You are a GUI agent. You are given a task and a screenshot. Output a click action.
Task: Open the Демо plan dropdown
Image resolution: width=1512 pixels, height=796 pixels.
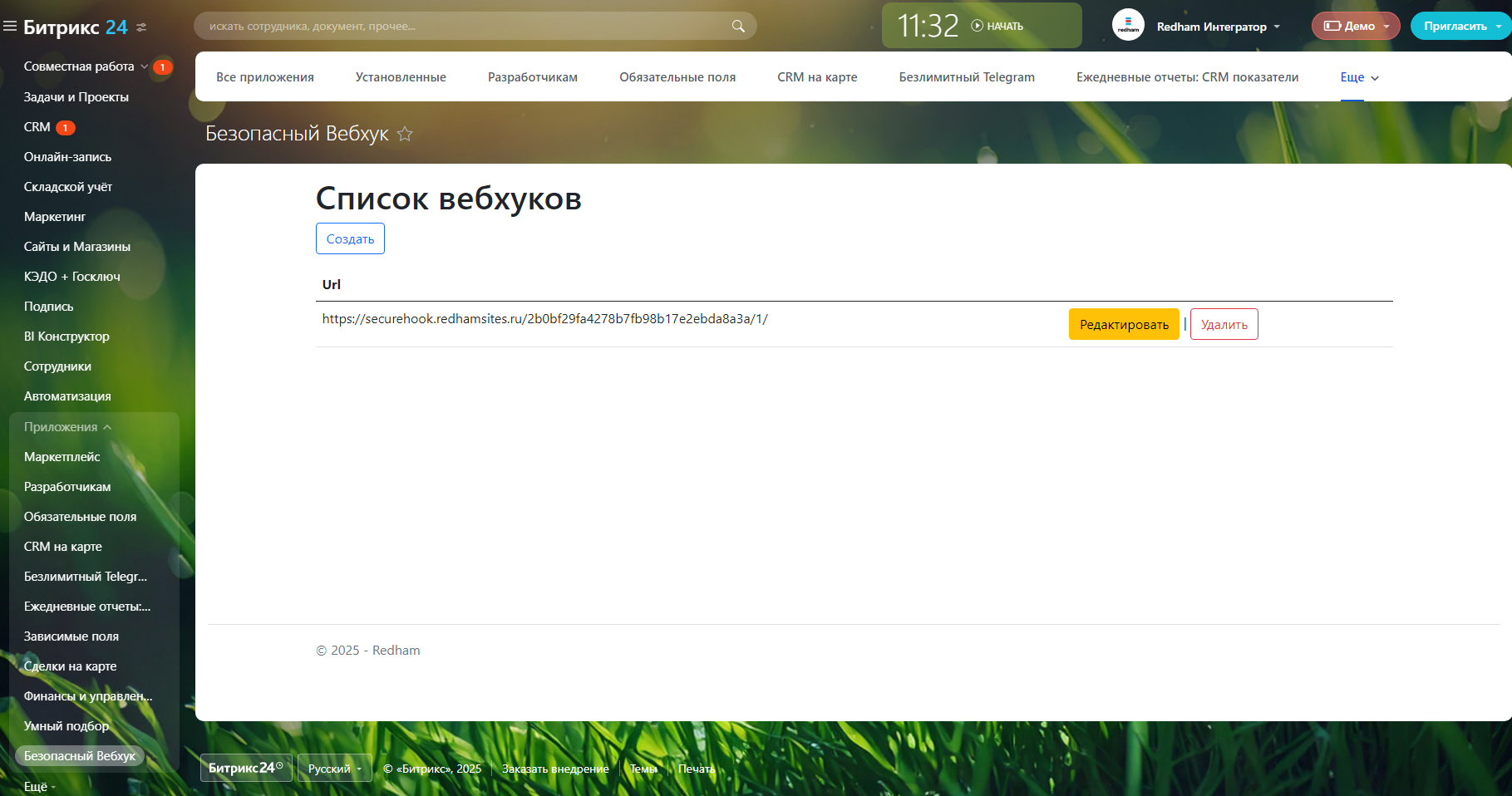1356,26
